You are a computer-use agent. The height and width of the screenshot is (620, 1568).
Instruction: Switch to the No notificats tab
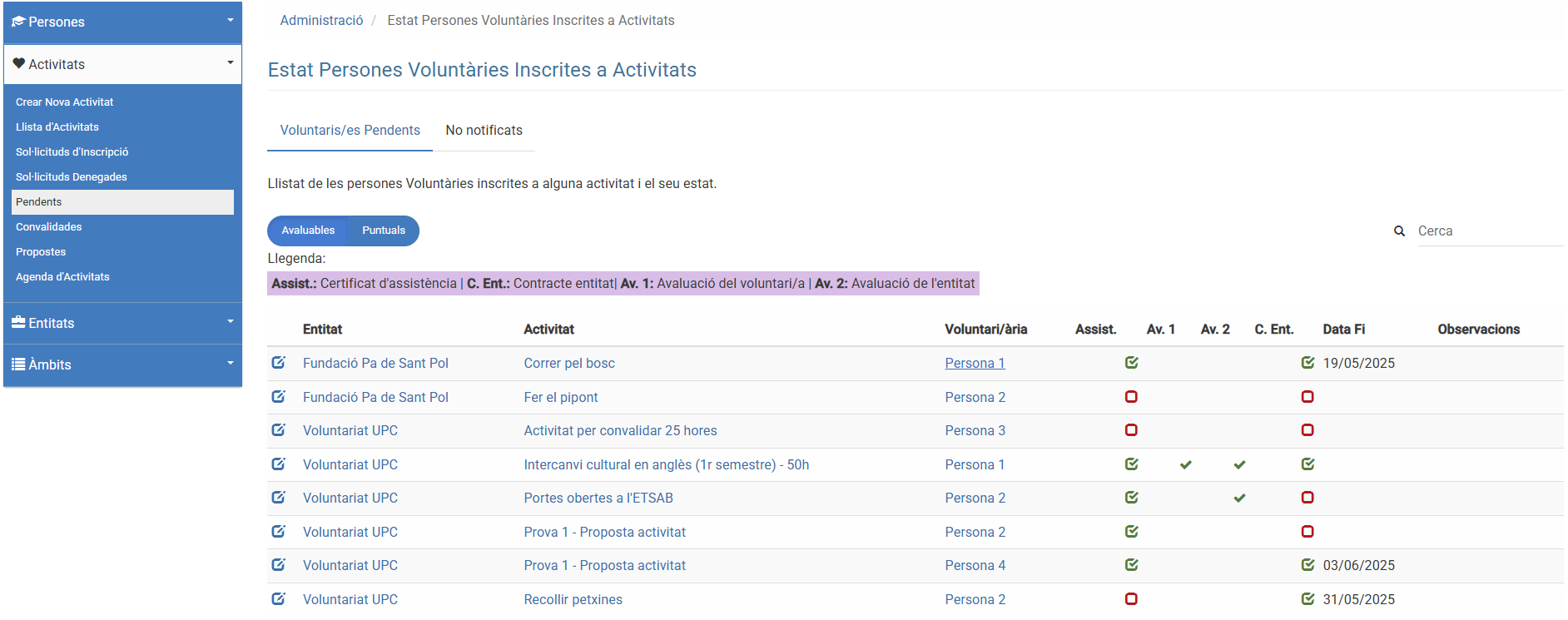(x=484, y=131)
